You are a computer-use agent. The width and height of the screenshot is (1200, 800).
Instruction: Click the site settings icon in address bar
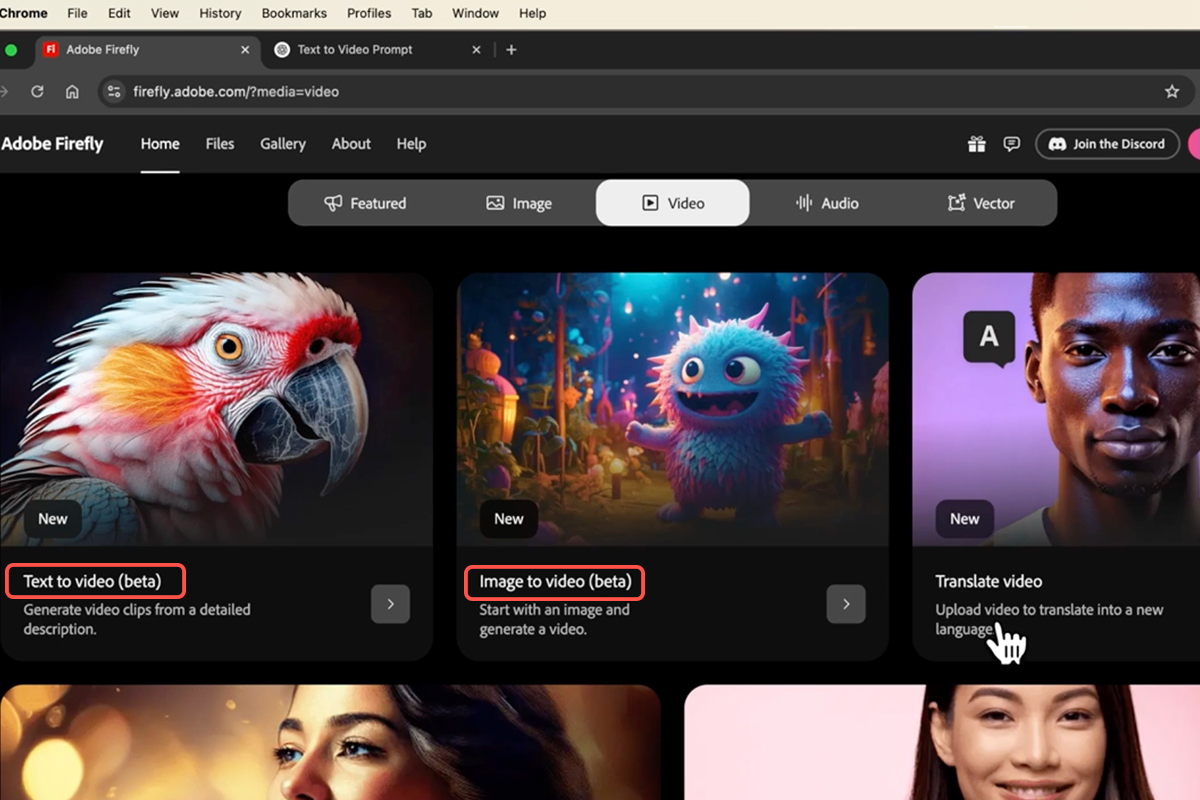click(x=115, y=91)
